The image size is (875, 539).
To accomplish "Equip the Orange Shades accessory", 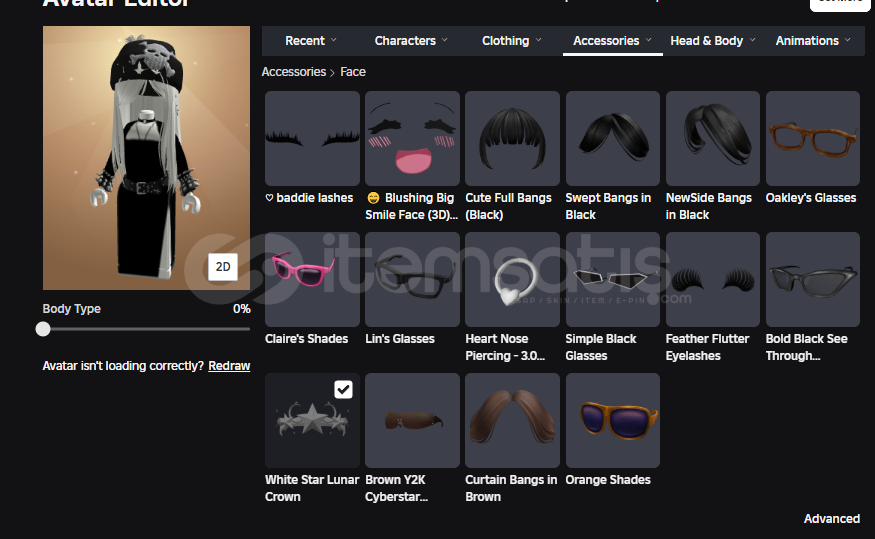I will 613,421.
